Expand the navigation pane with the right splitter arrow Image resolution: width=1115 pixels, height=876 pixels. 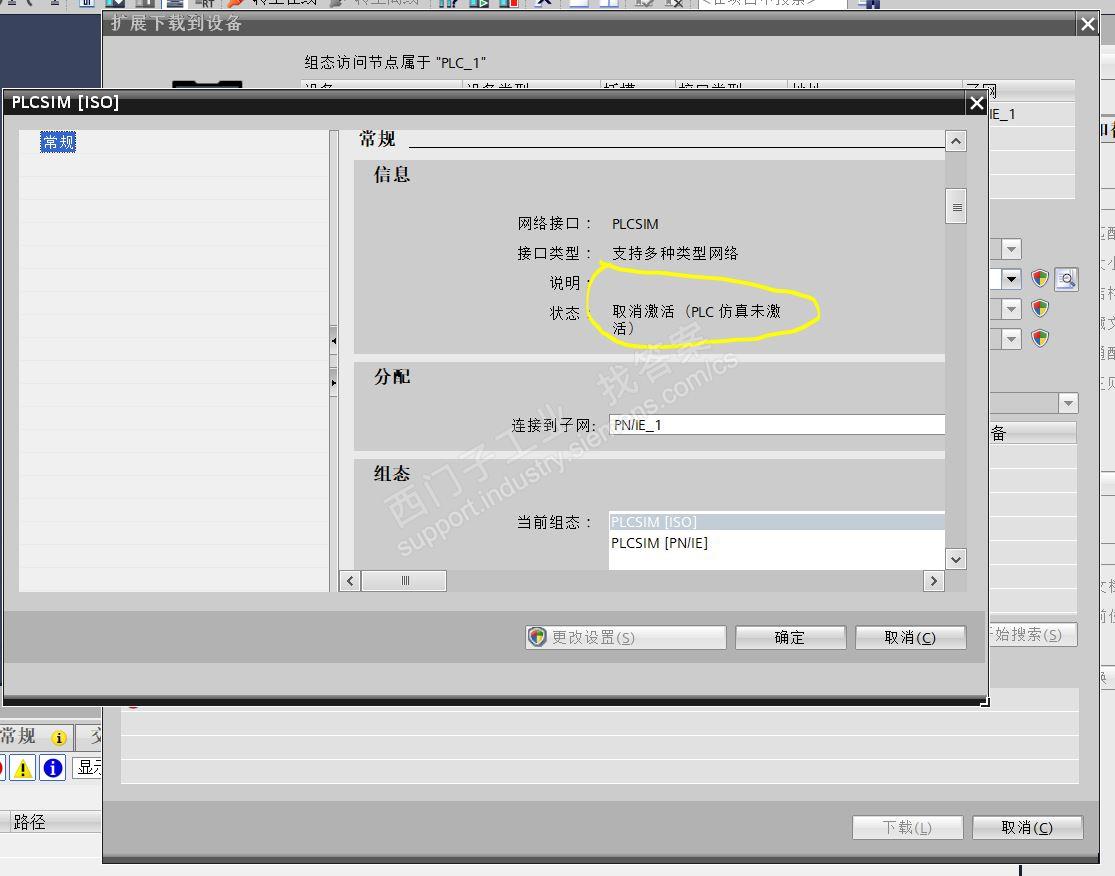coord(334,383)
